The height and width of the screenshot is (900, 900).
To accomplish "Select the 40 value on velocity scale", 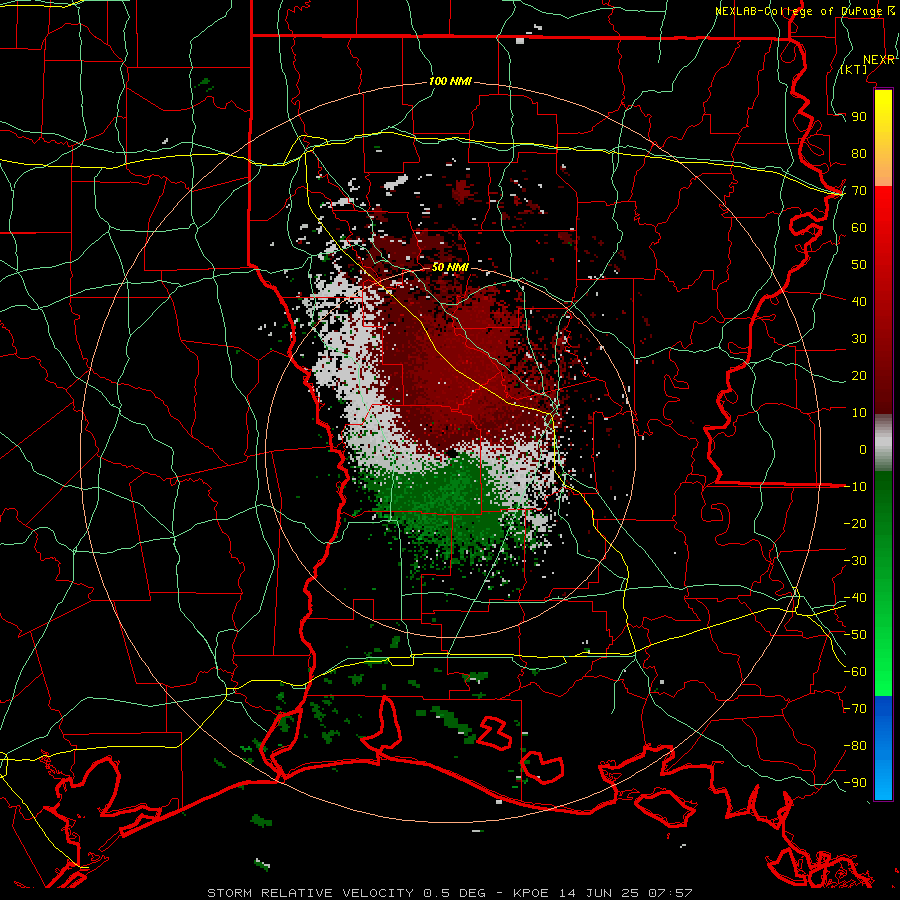I will click(x=859, y=301).
